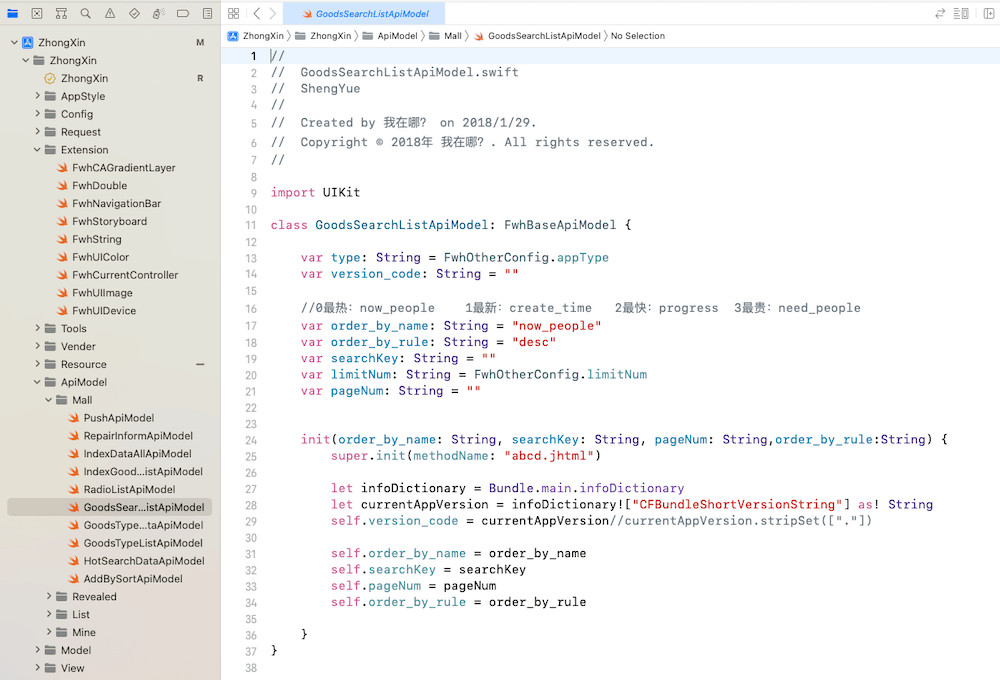Switch to the Symbol navigator
1000x680 pixels.
(61, 13)
